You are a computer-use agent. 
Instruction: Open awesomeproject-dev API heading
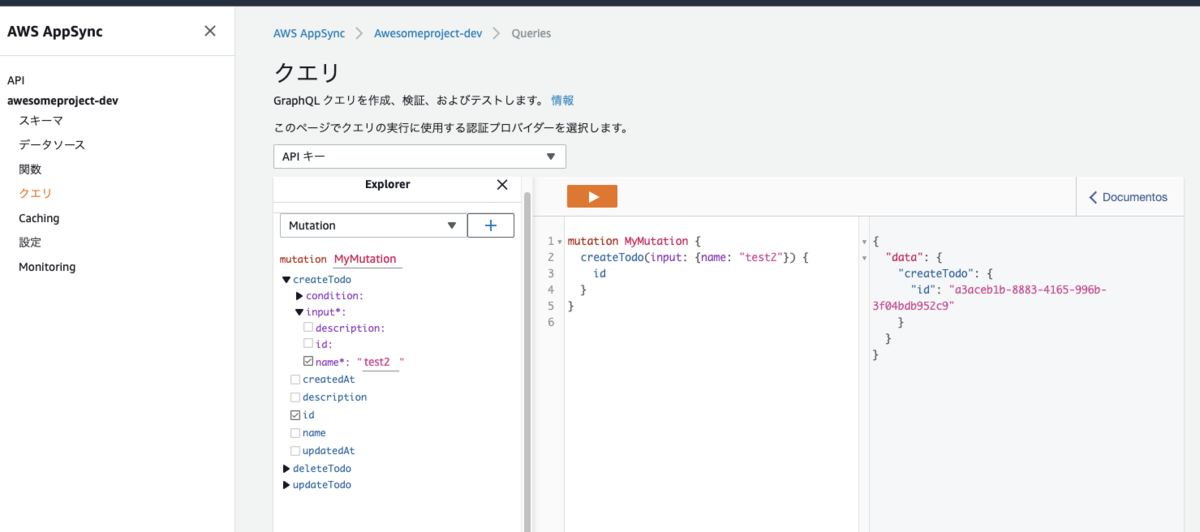tap(63, 101)
